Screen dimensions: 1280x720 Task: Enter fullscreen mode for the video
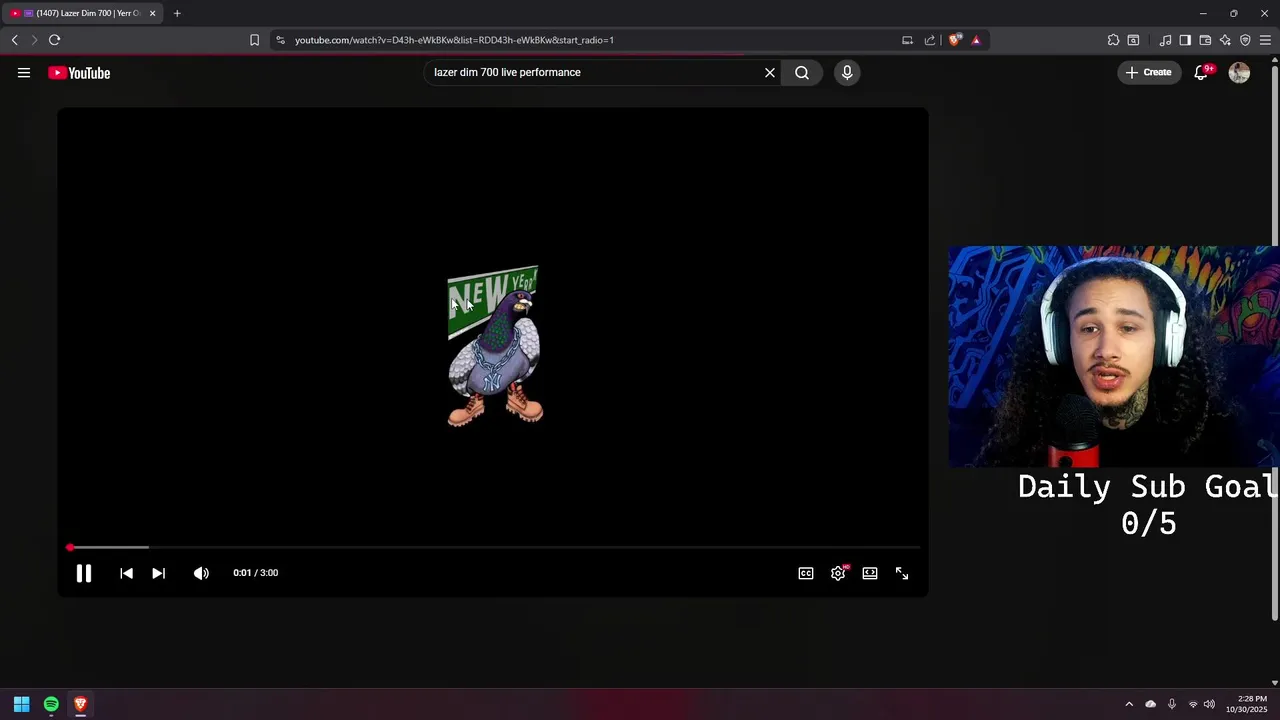pyautogui.click(x=902, y=573)
